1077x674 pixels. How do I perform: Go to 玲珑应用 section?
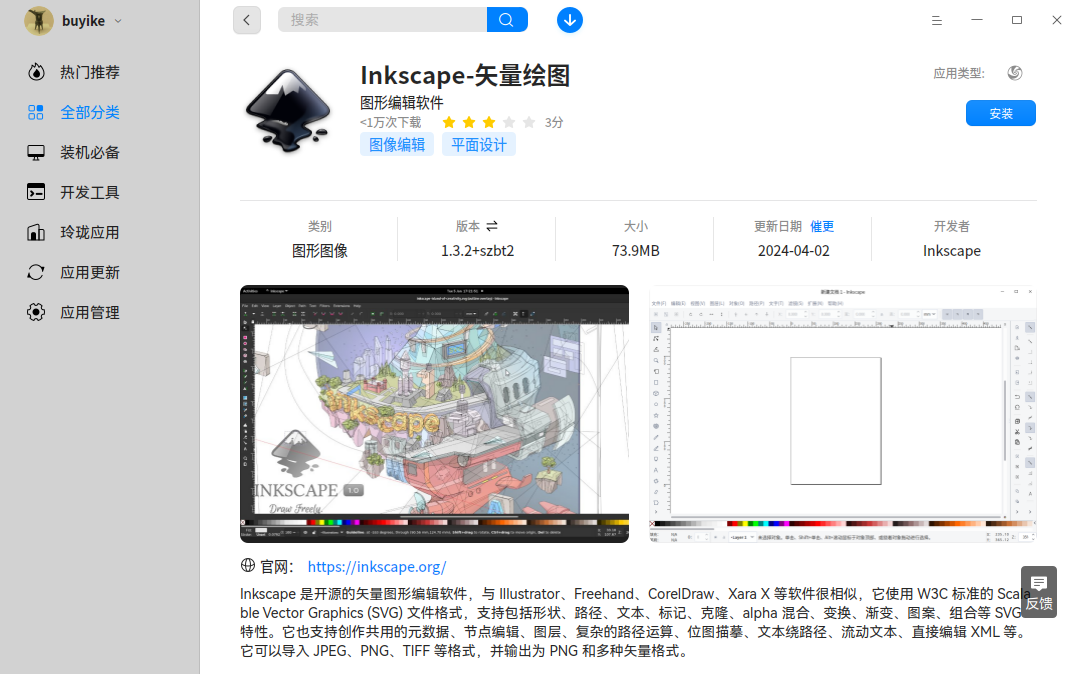click(90, 232)
